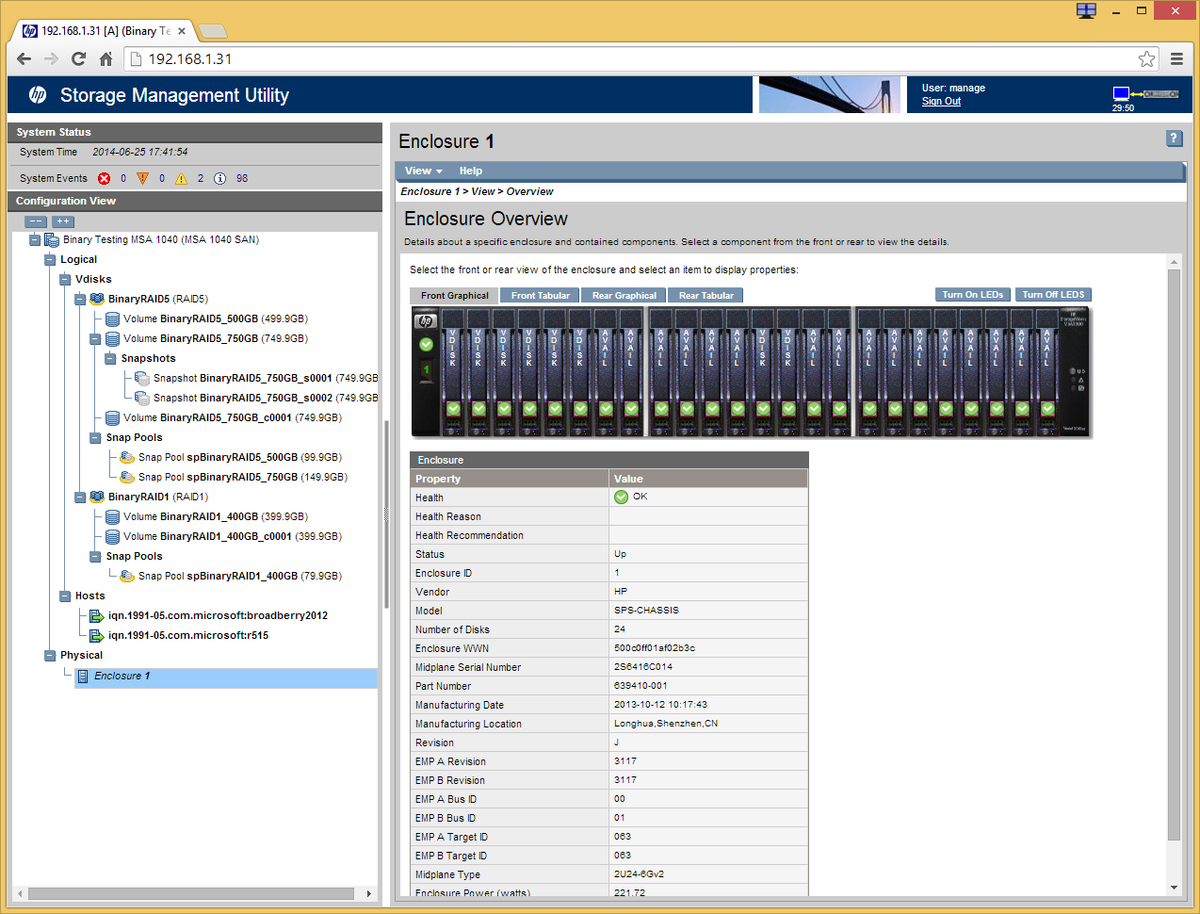Click the critical events red X icon
This screenshot has width=1200, height=914.
[104, 179]
